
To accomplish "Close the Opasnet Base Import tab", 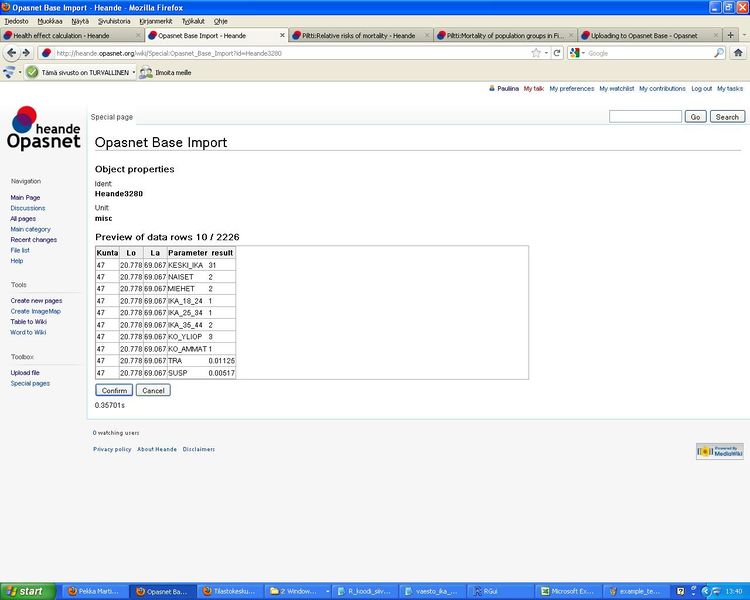I will (x=282, y=35).
